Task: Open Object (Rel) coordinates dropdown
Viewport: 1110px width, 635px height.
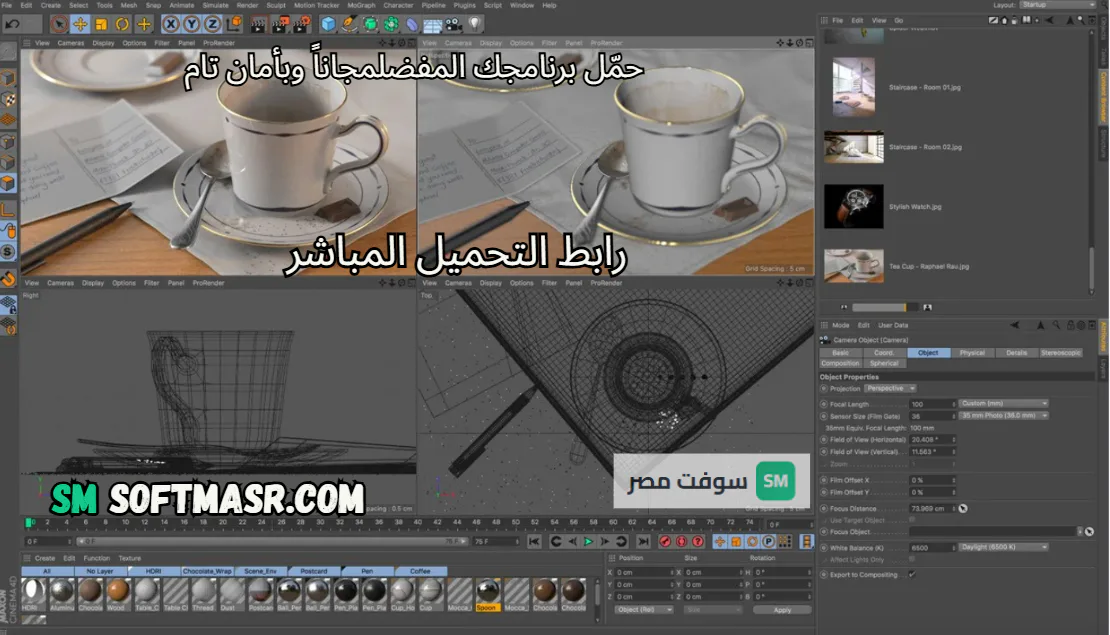Action: [643, 610]
